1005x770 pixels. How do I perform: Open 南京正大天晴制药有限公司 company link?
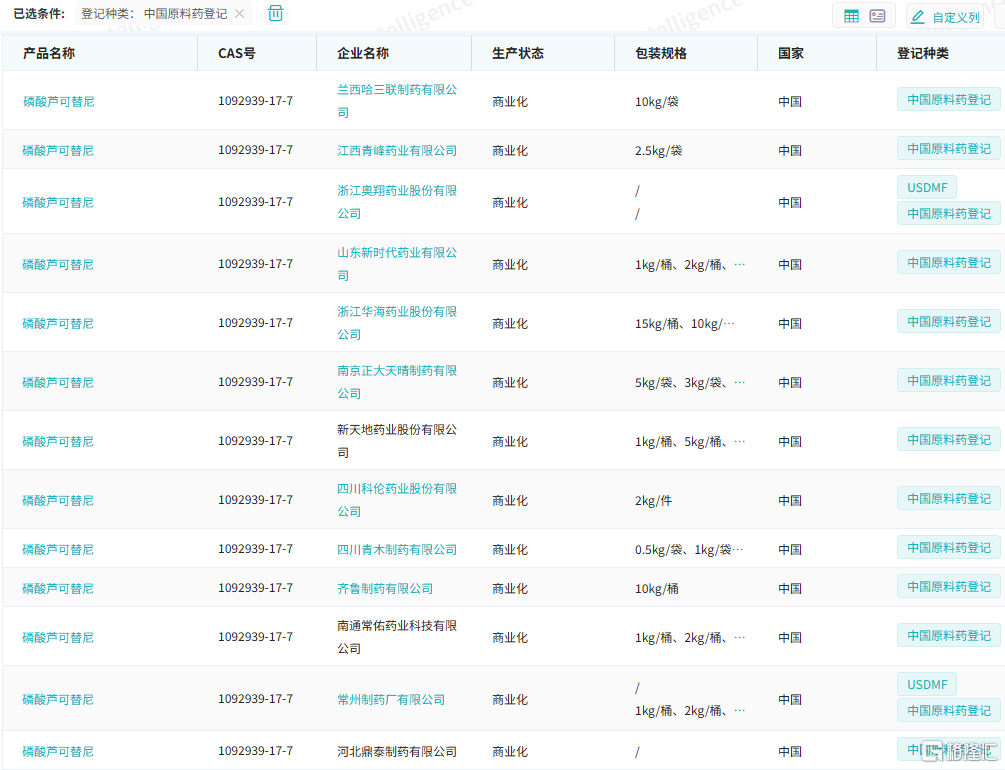point(397,382)
